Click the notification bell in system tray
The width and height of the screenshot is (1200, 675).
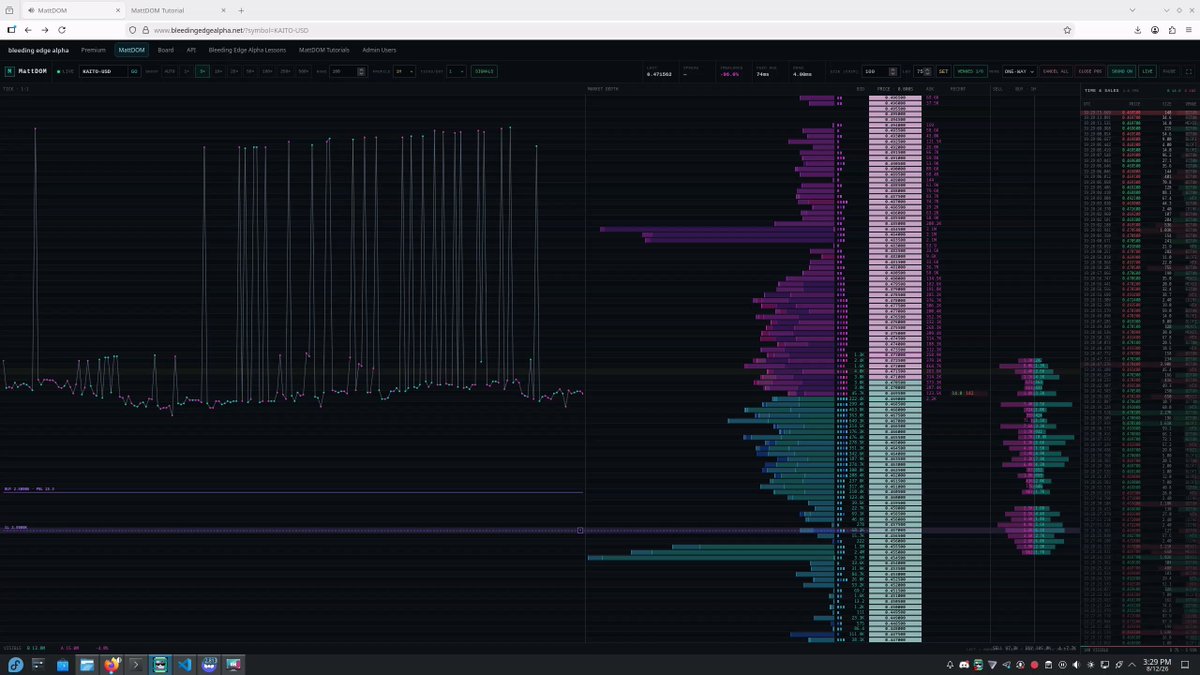[x=950, y=665]
